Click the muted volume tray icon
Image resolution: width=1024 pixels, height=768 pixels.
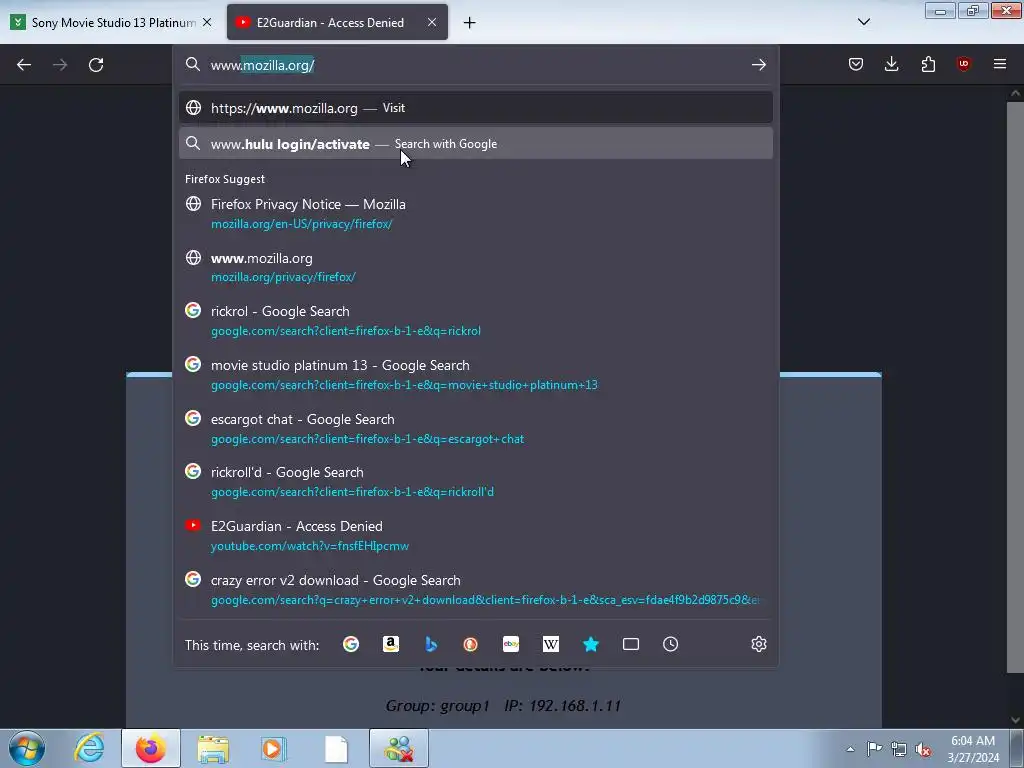point(923,749)
